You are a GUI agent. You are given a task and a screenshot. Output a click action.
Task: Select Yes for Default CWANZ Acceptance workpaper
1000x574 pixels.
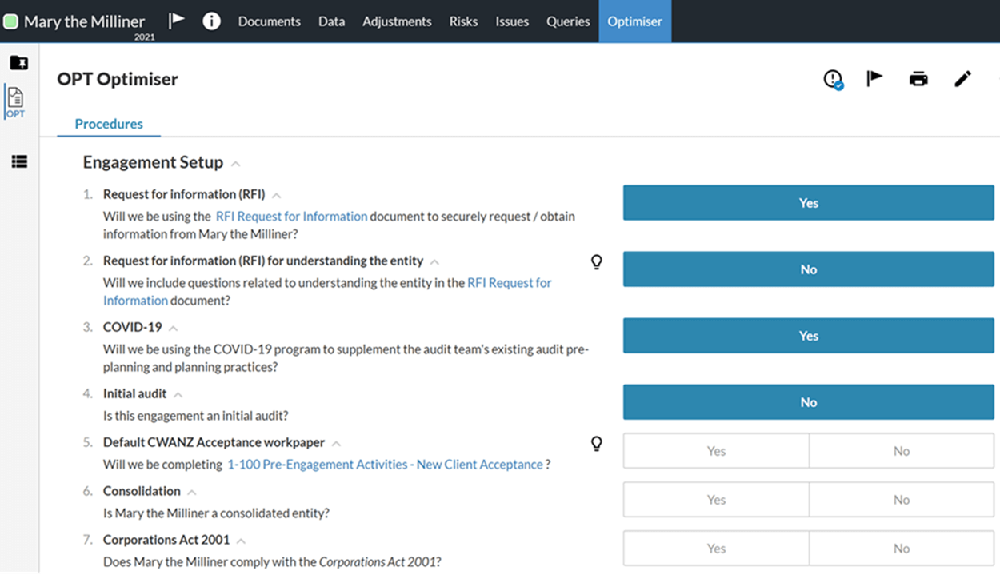pyautogui.click(x=716, y=451)
